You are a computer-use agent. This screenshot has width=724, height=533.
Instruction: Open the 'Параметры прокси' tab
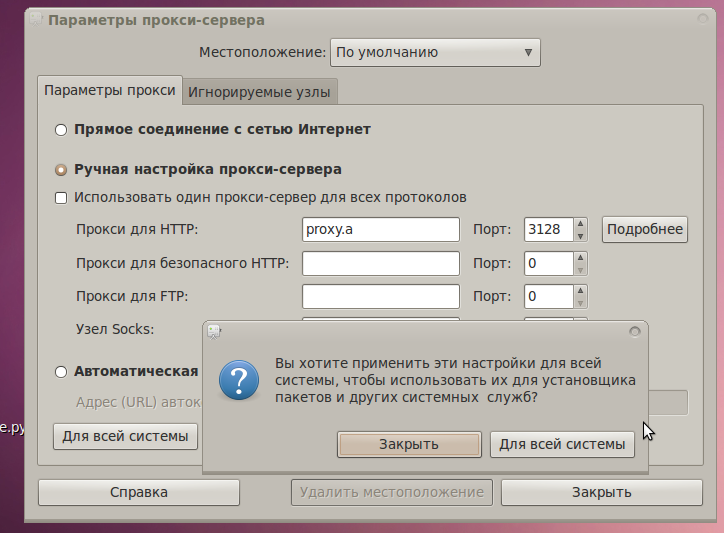[110, 90]
